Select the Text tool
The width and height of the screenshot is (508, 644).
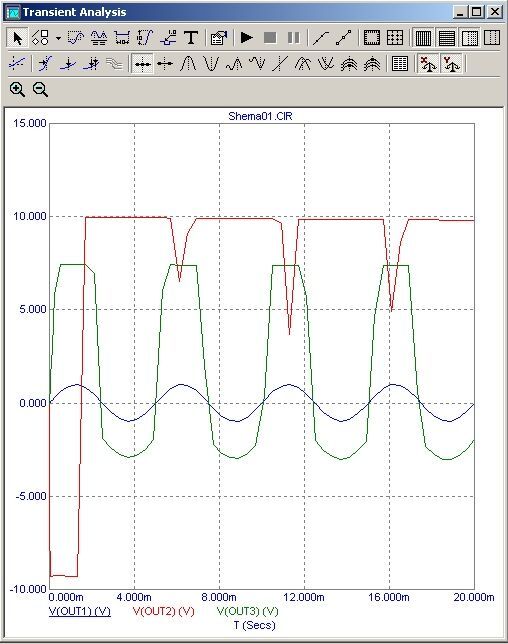click(x=191, y=38)
